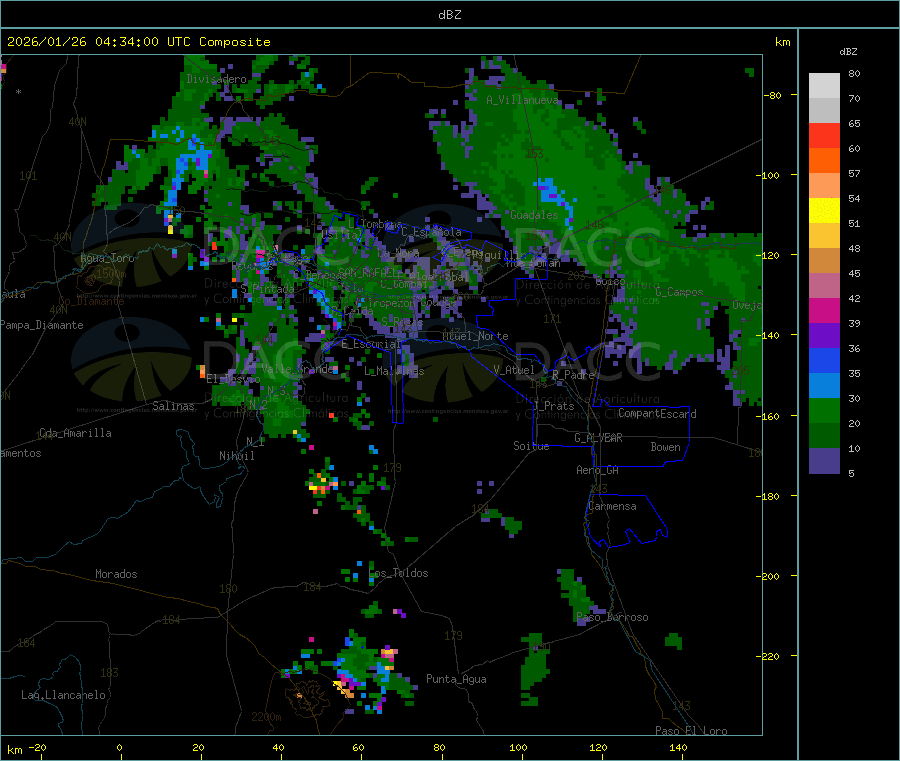900x761 pixels.
Task: Click the Paso_Barroso label
Action: pos(612,618)
